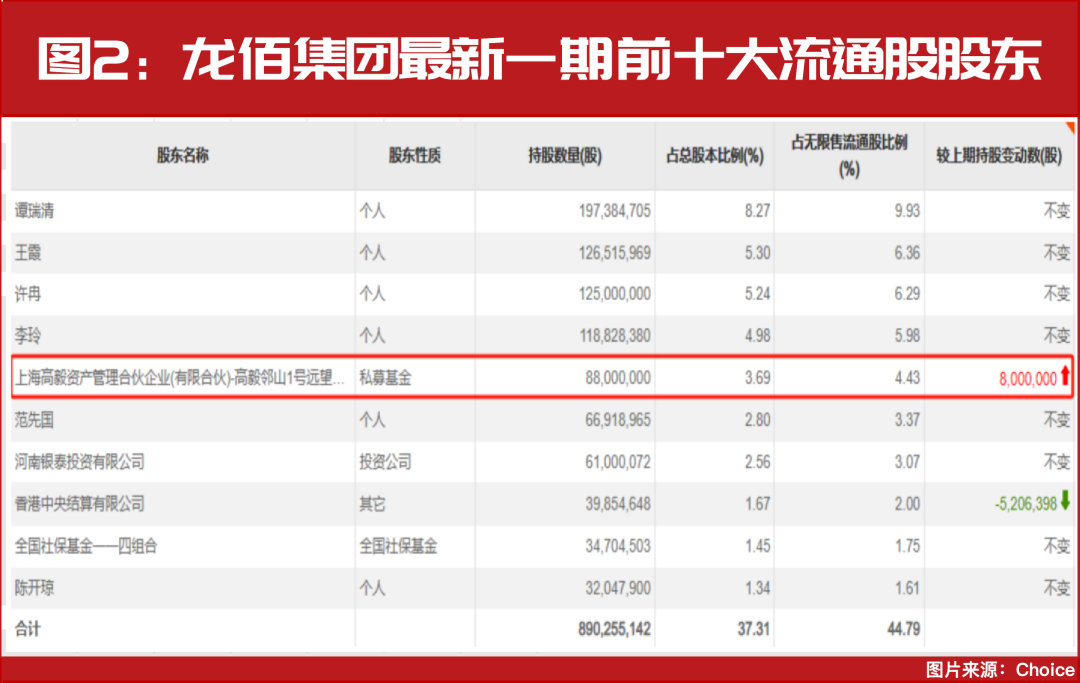Select the 上海高毅资产管理合伙企业 shareholder row name
This screenshot has height=683, width=1080.
180,377
